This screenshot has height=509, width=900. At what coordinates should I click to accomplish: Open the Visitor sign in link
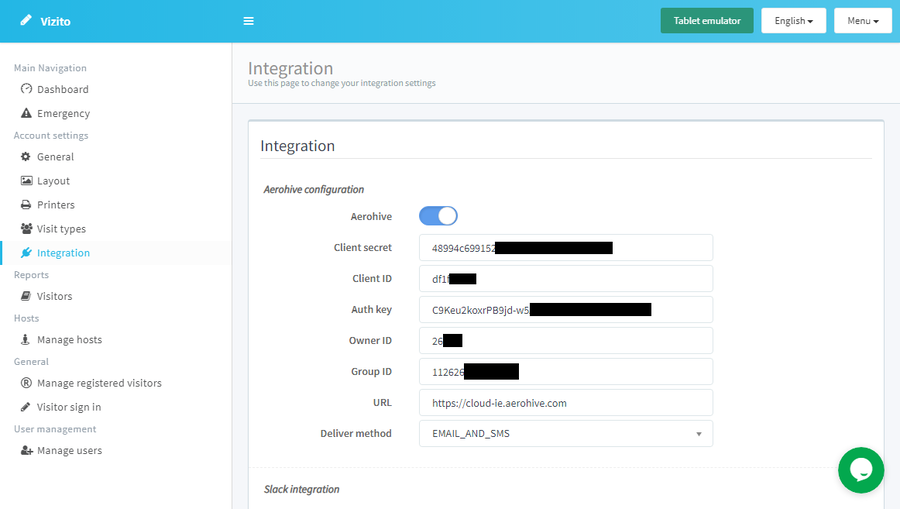coord(68,407)
